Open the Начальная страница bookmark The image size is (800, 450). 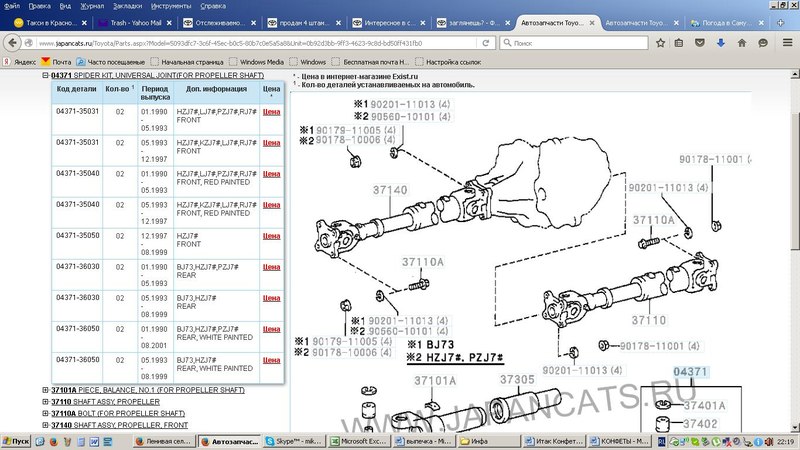click(x=187, y=62)
